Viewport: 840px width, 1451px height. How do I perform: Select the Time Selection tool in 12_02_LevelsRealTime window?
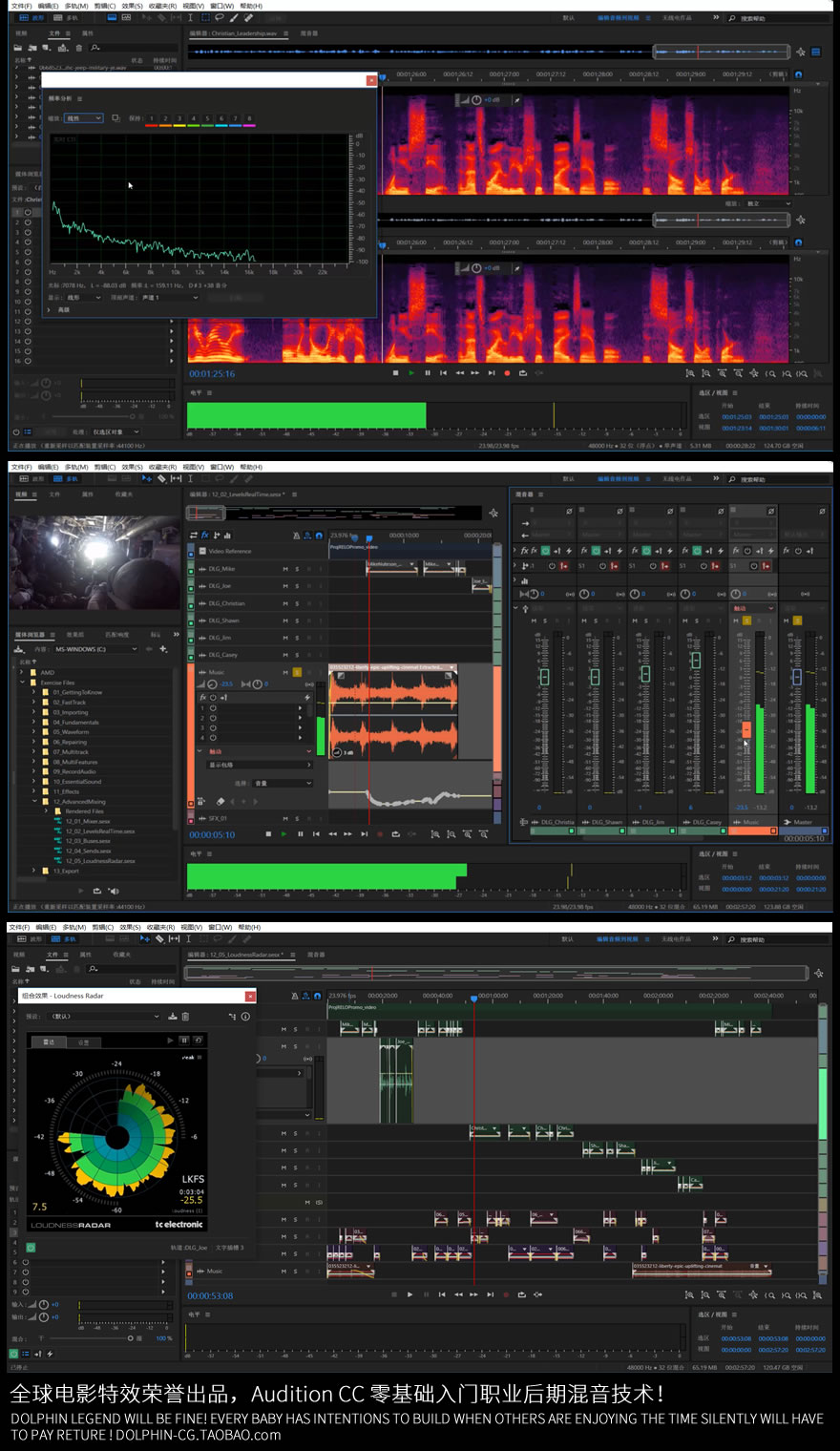pyautogui.click(x=190, y=478)
